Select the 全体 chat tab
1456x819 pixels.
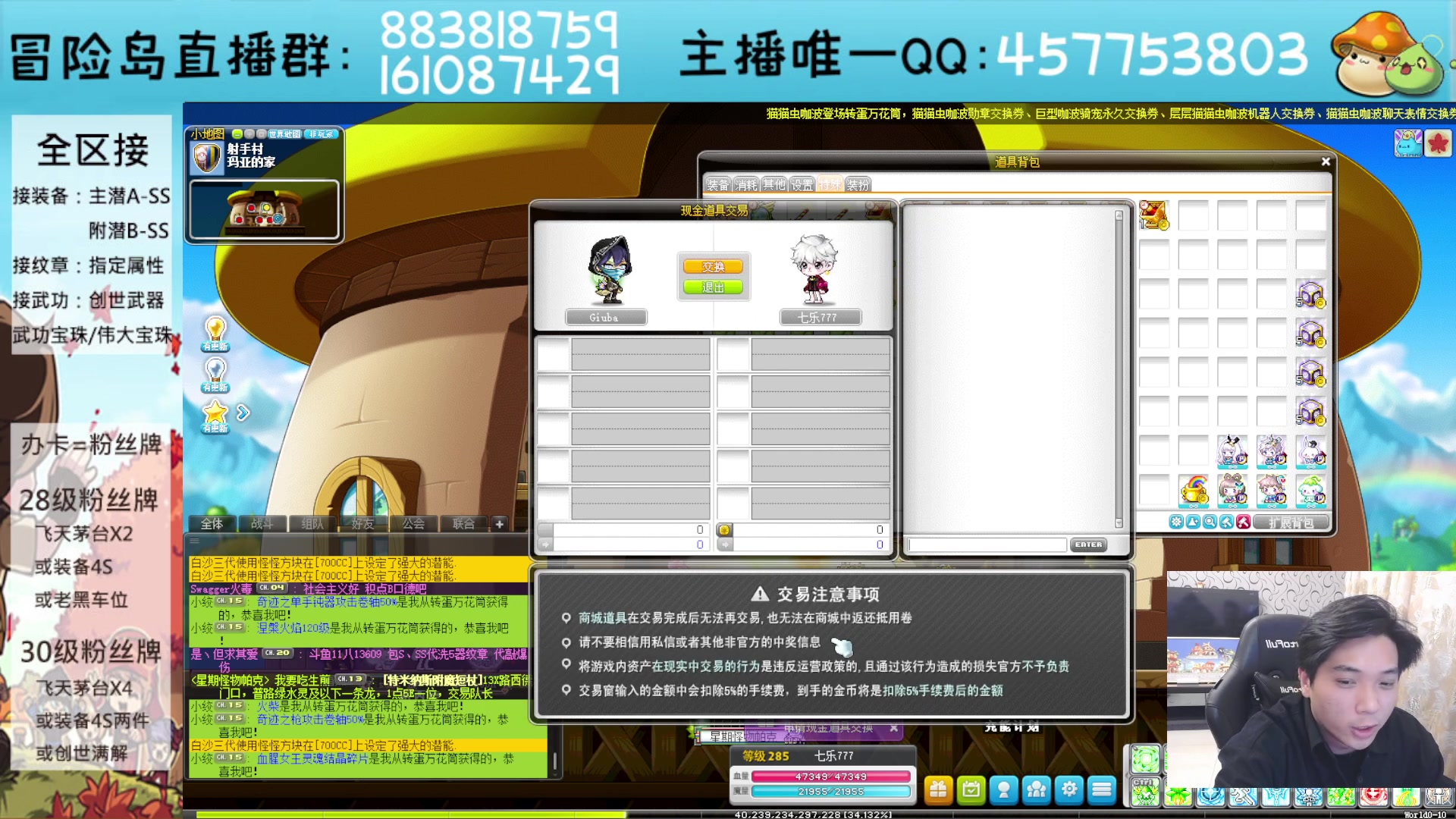[x=212, y=523]
